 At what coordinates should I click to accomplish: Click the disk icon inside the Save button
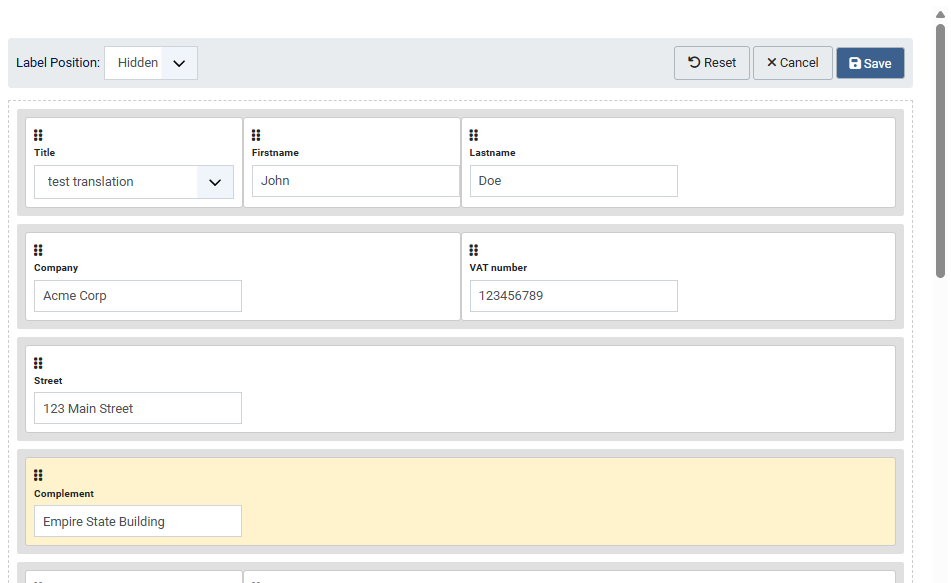click(856, 62)
